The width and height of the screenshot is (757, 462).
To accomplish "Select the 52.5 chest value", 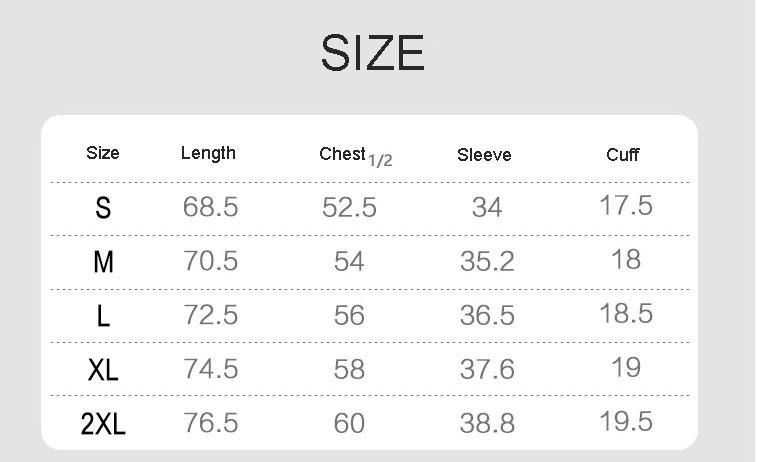I will (349, 207).
